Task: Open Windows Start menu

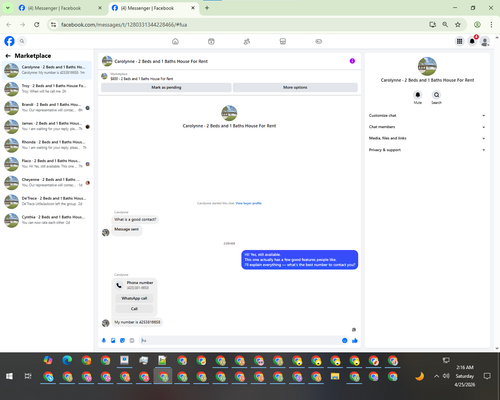Action: coord(9,376)
